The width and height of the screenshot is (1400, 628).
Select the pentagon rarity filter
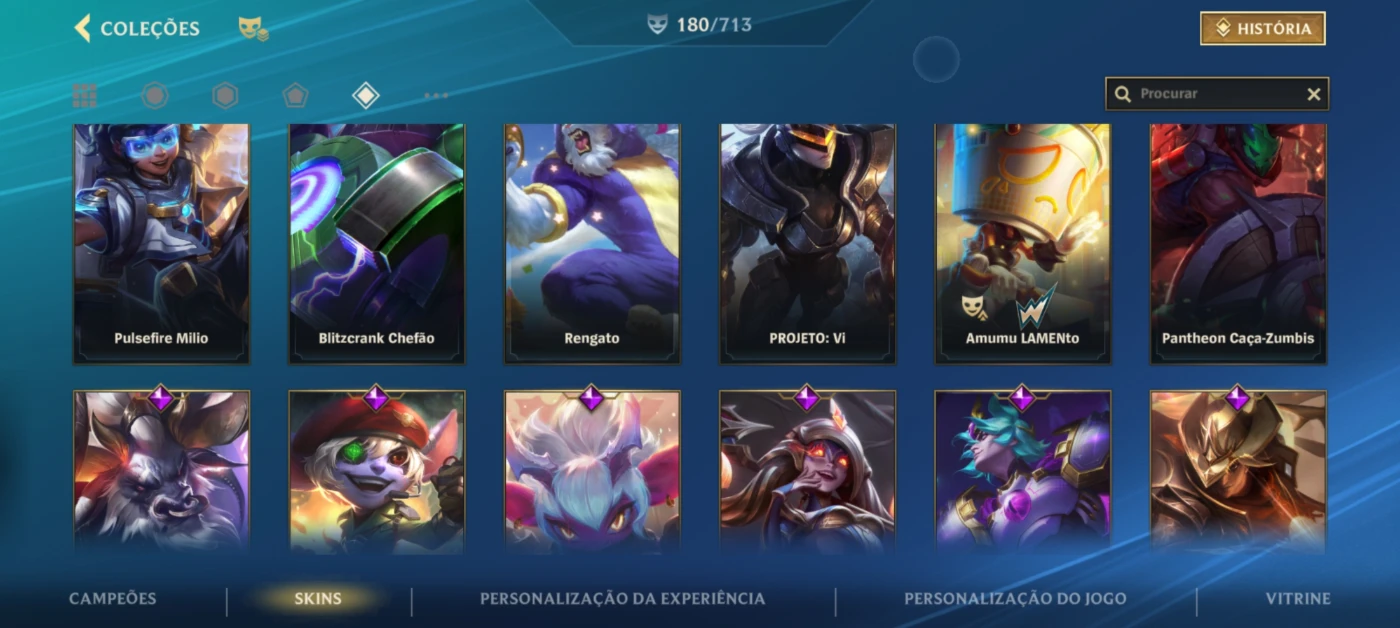(x=295, y=95)
